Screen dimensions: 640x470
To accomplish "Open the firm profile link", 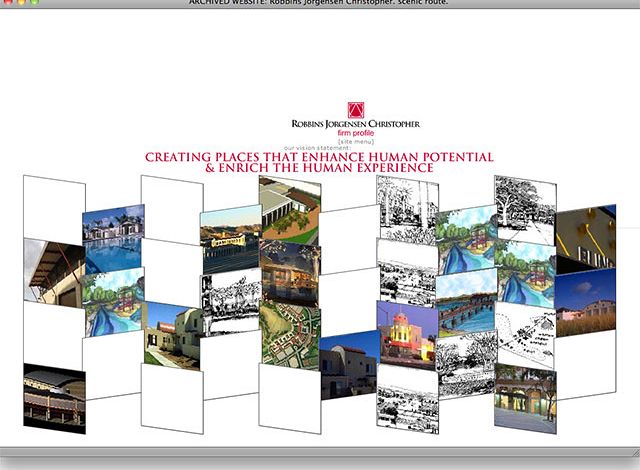I will 355,132.
